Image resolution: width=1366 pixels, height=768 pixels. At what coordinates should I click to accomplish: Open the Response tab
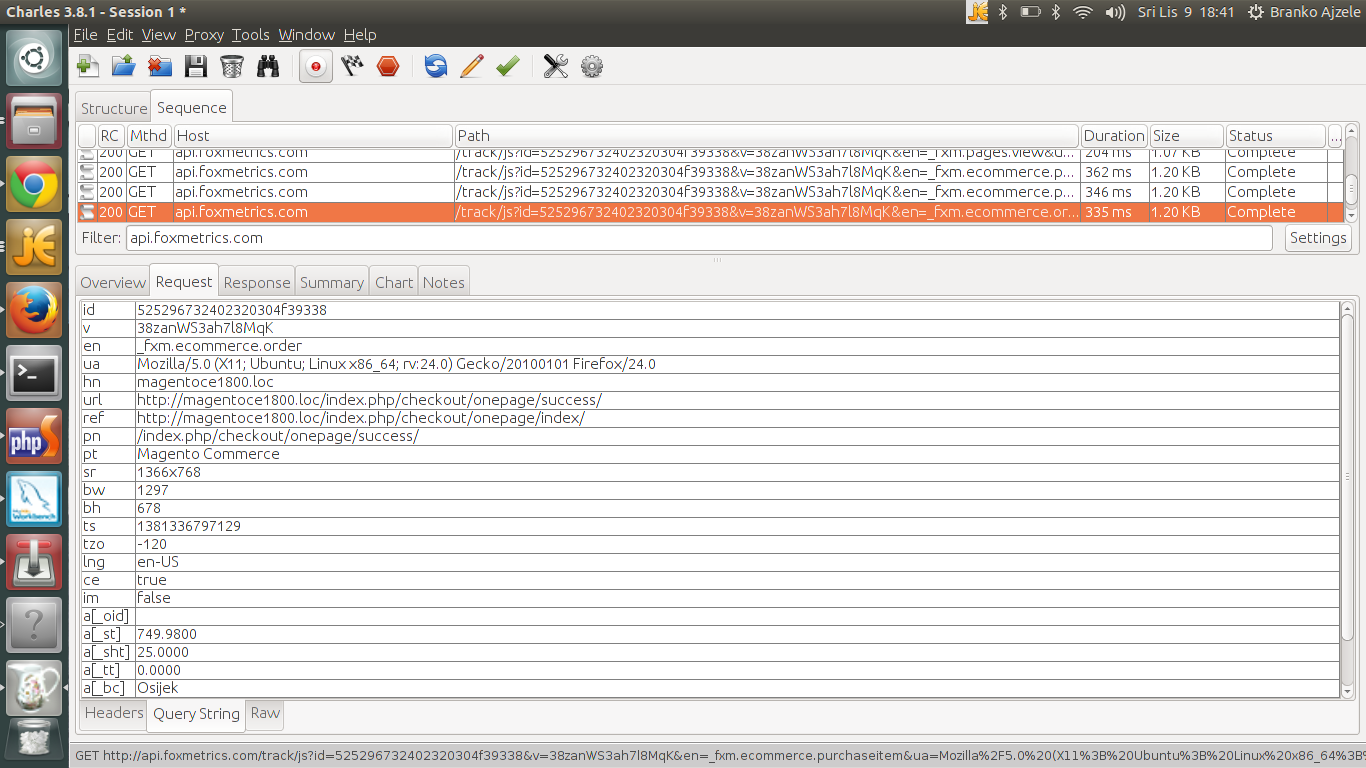[257, 283]
